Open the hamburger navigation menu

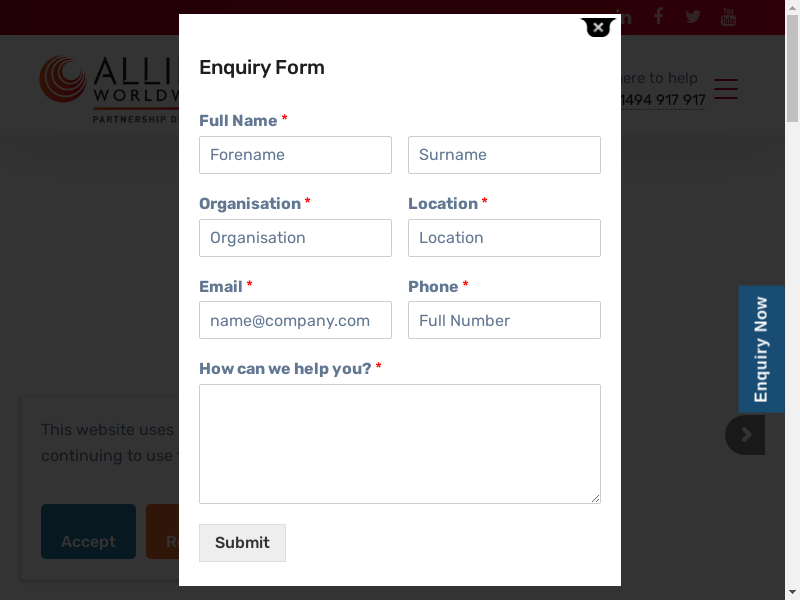(x=726, y=89)
